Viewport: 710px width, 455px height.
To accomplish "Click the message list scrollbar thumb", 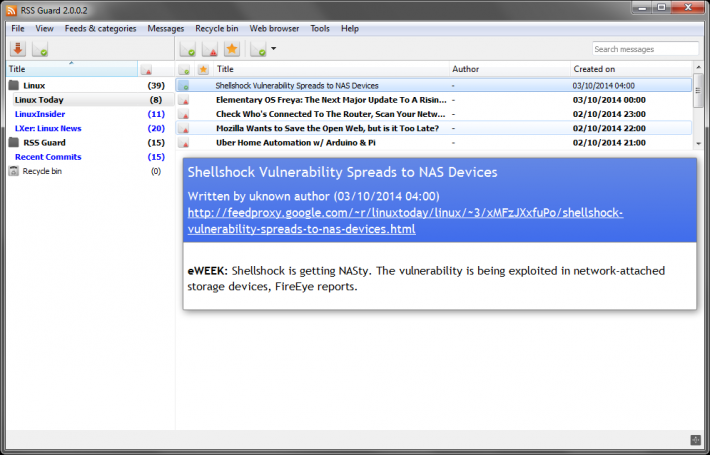I will [x=698, y=90].
